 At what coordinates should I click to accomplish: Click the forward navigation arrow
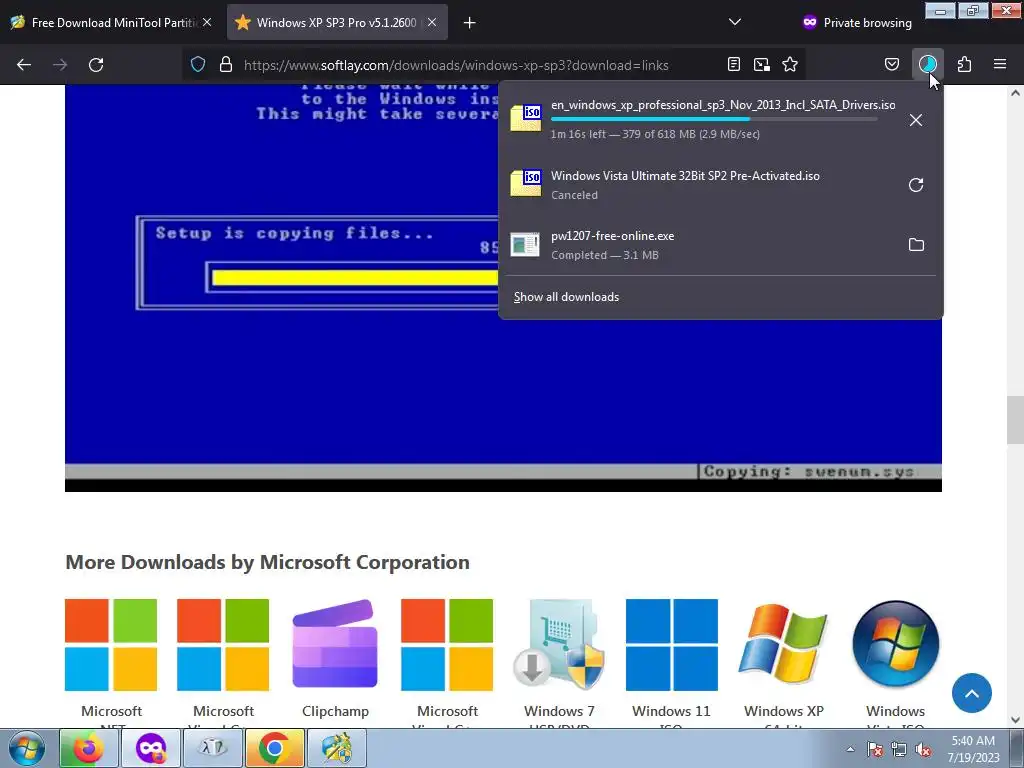coord(60,65)
